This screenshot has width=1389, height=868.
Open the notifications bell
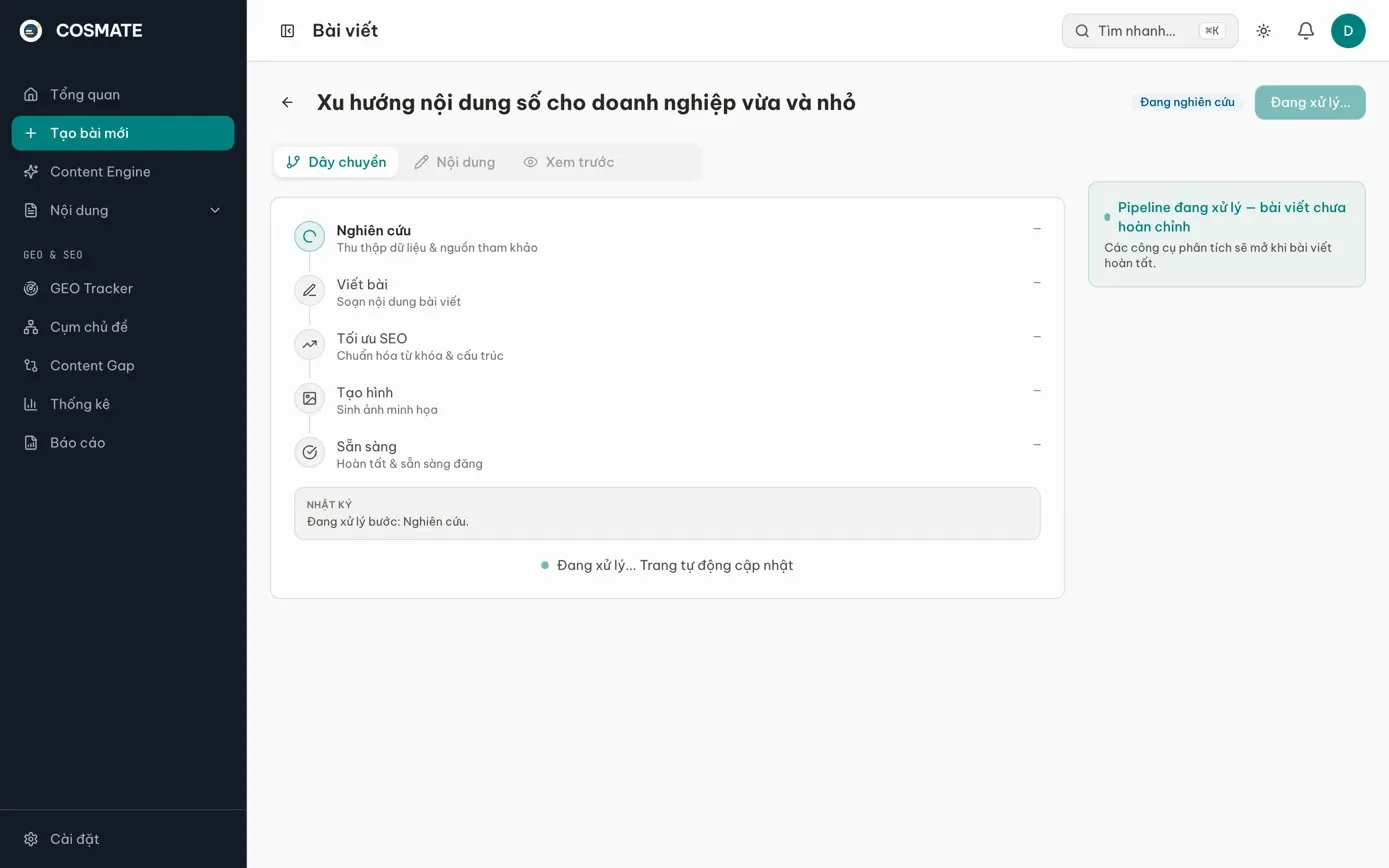click(1305, 31)
